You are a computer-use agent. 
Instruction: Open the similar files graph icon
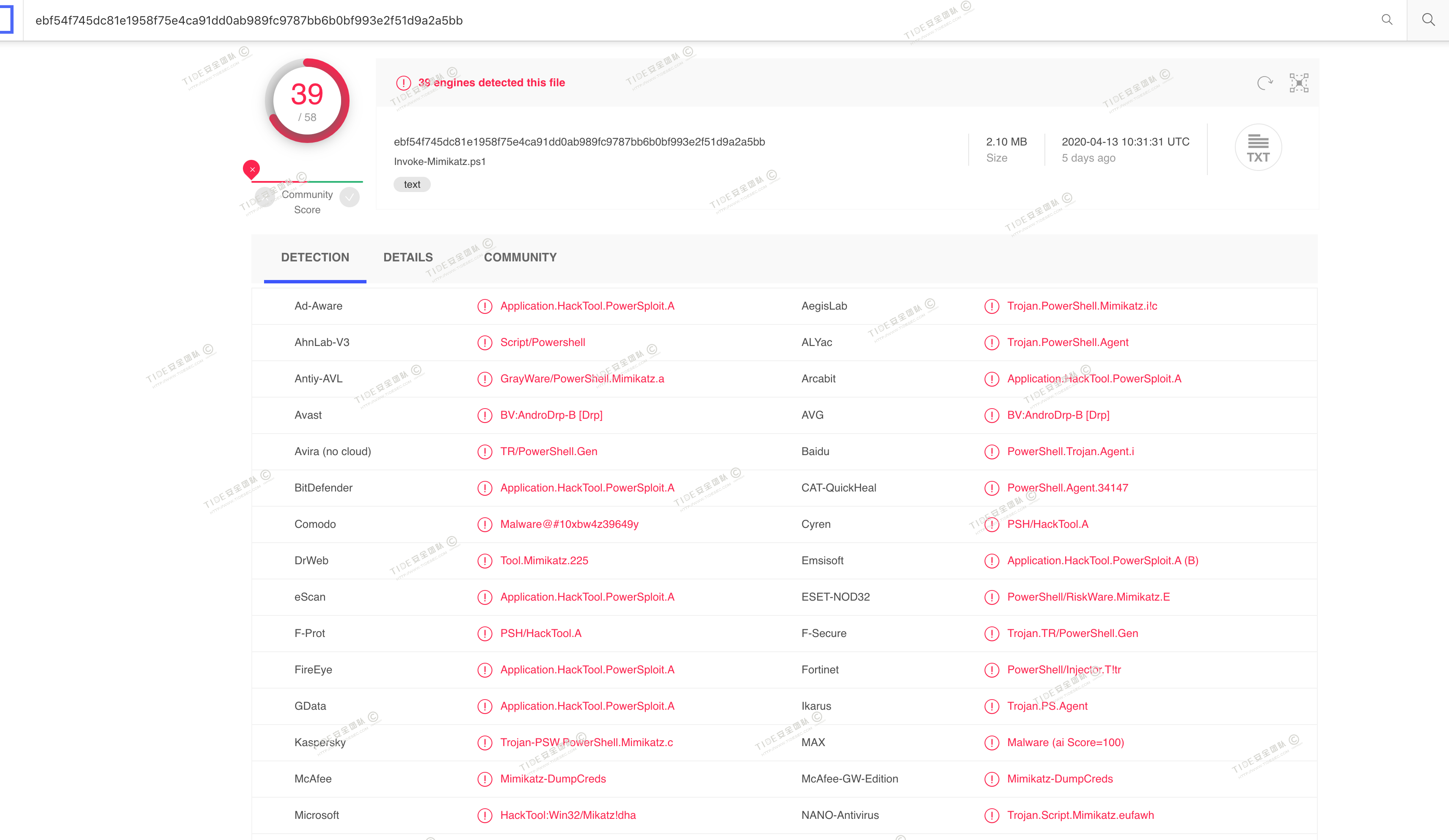coord(1299,83)
